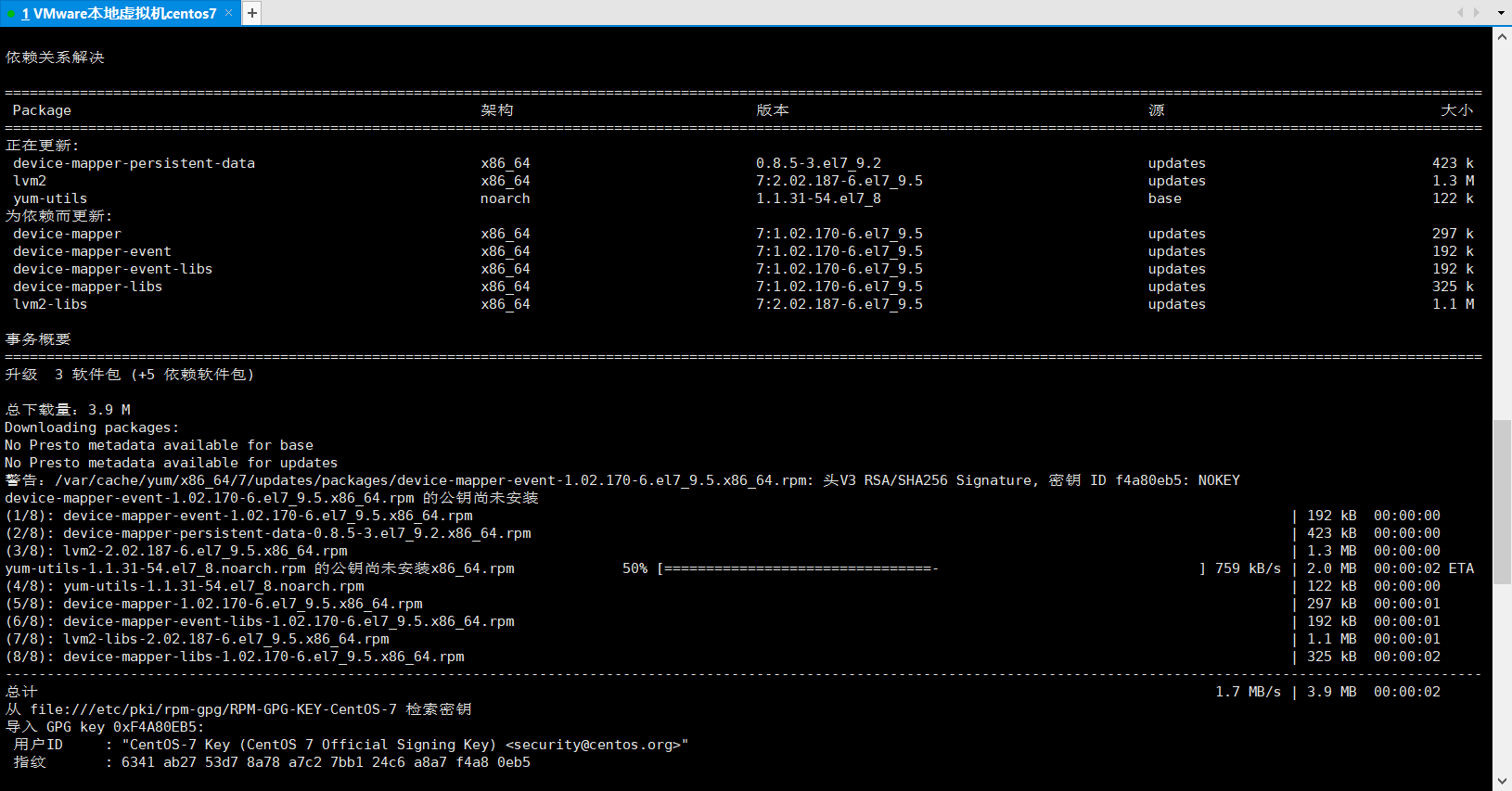The width and height of the screenshot is (1512, 791).
Task: Click the 正在更新: section label
Action: point(43,146)
